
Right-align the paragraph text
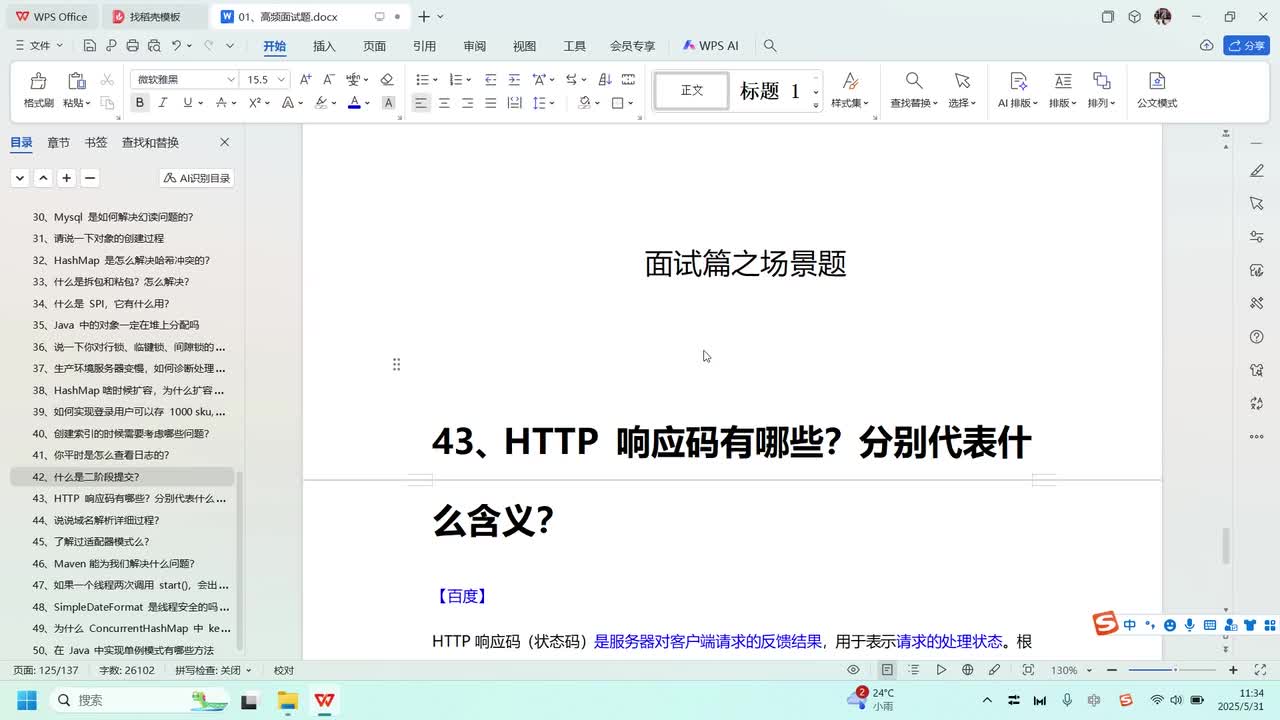click(x=467, y=103)
